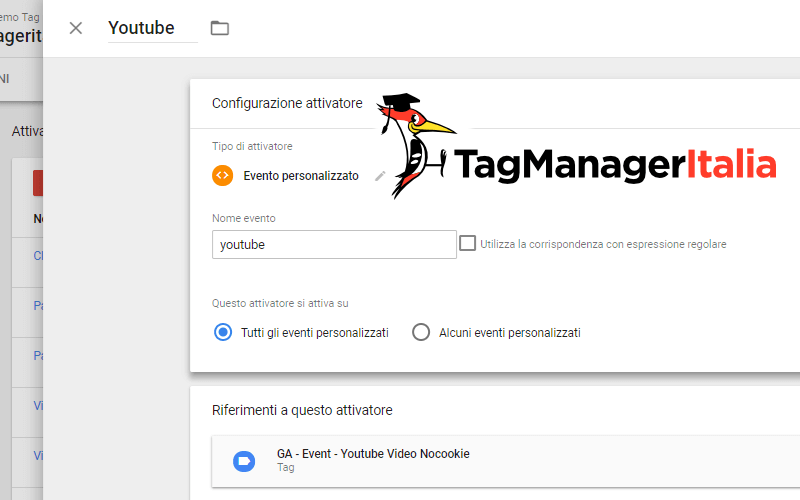Click the Configurazione attivatore heading

[x=287, y=104]
